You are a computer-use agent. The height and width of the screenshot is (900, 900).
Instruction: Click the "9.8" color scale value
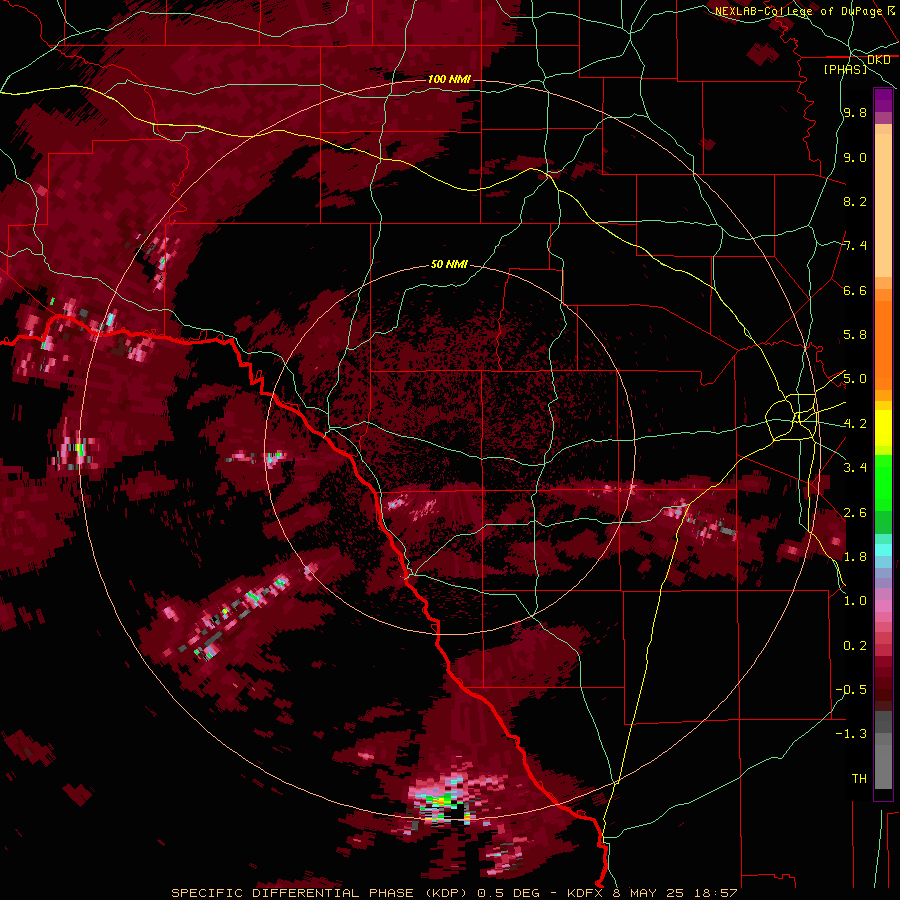tap(855, 112)
